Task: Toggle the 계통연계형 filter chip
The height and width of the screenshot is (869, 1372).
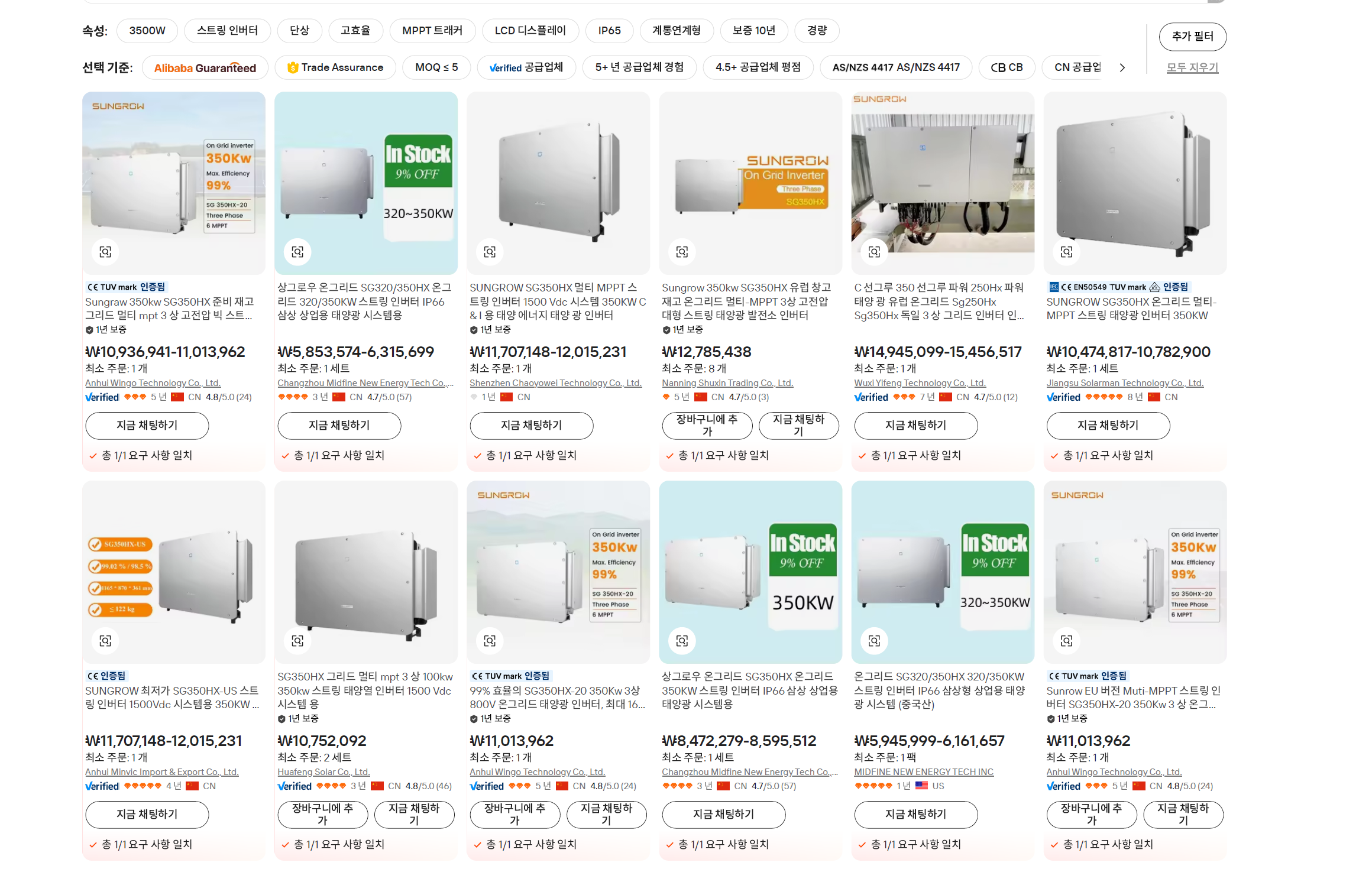Action: pyautogui.click(x=677, y=31)
